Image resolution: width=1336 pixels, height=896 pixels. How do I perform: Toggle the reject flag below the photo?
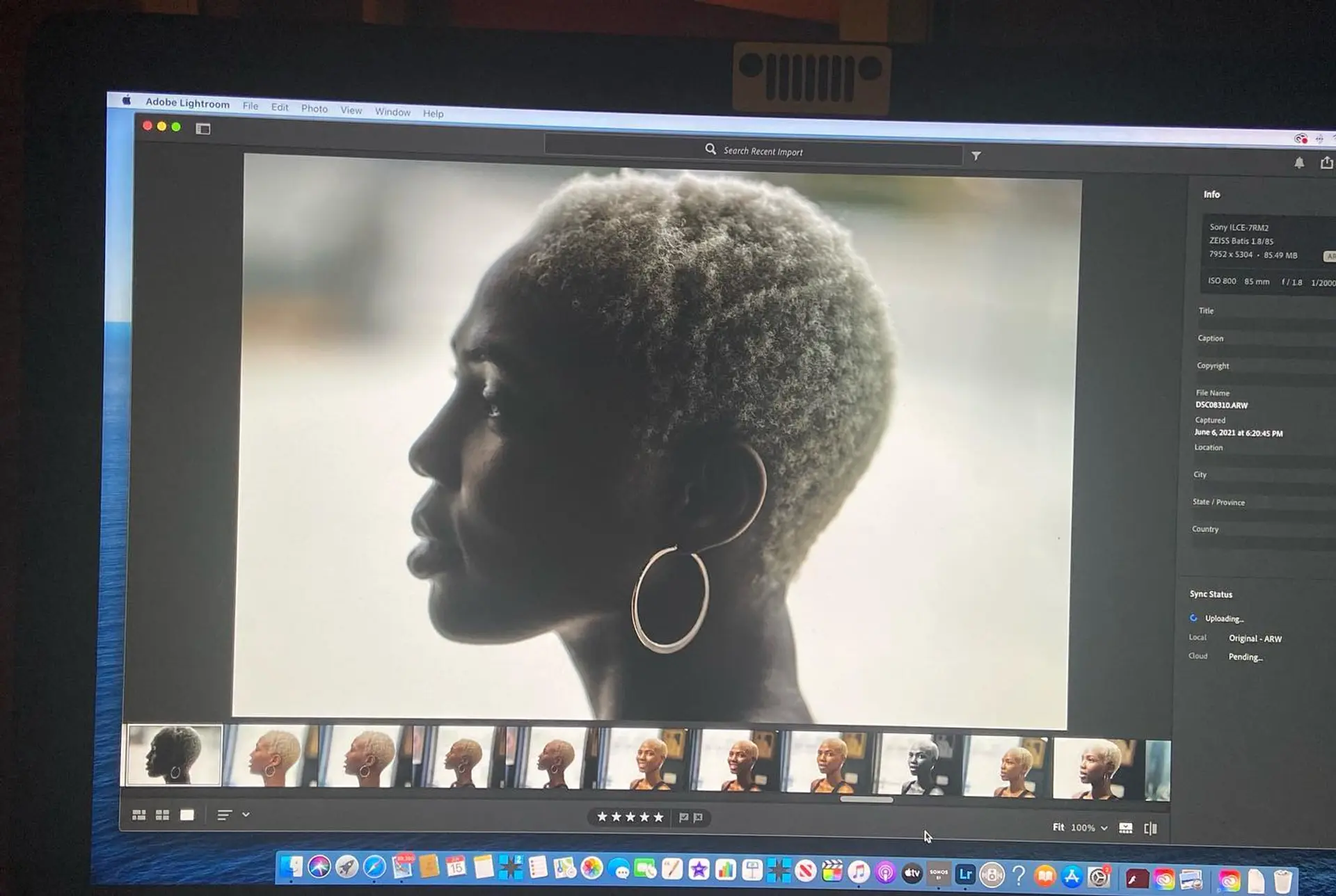699,817
